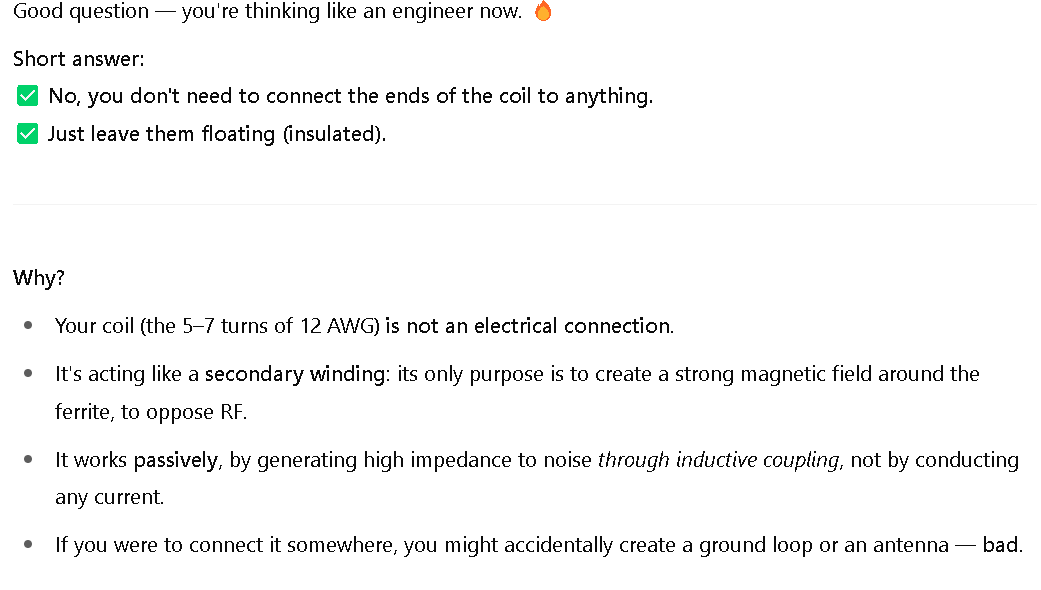Screen dimensions: 1041x590
Task: Click the green checkmark beside 'Just leave them floating'
Action: [27, 134]
